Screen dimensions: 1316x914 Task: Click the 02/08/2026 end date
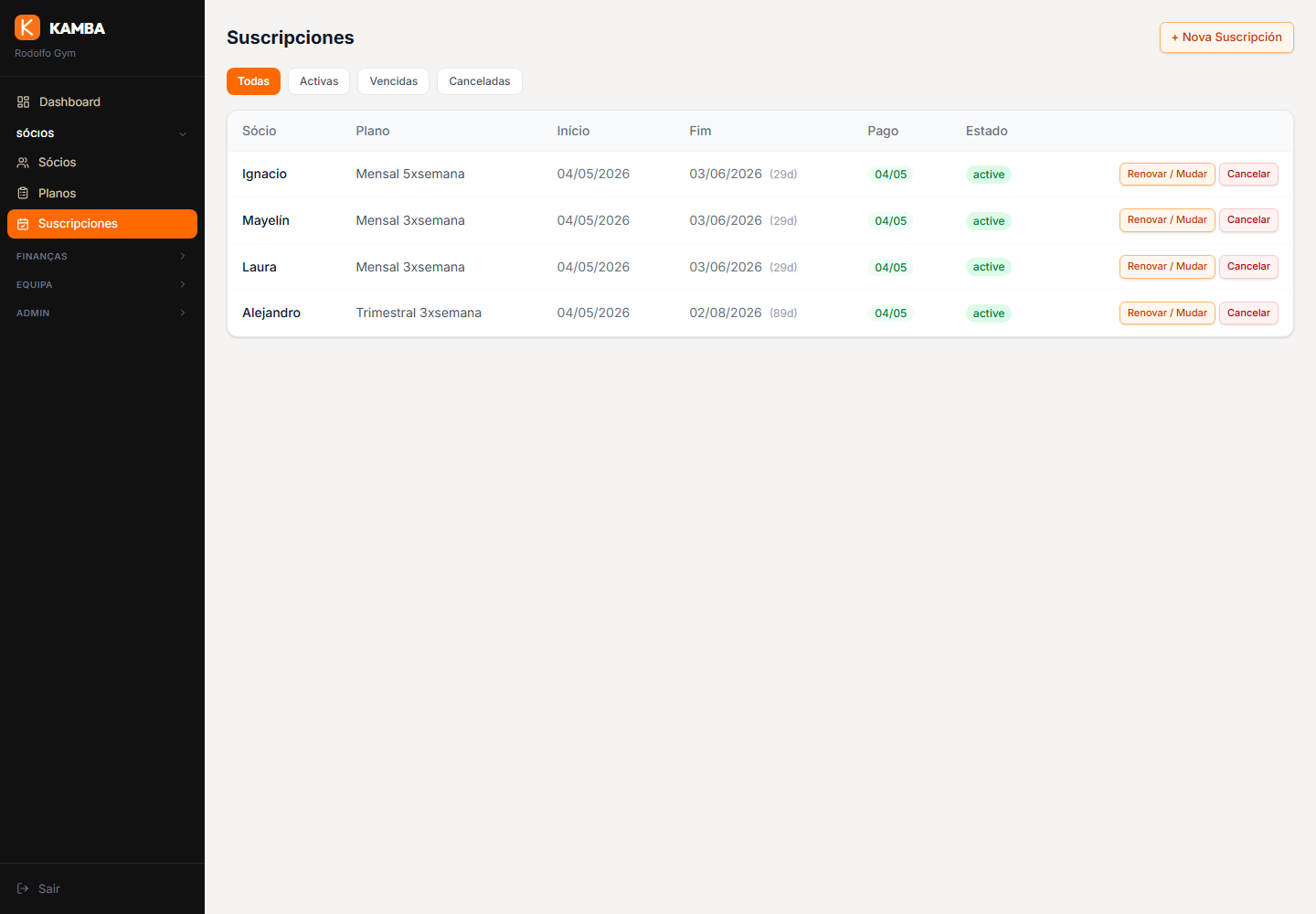pos(726,314)
